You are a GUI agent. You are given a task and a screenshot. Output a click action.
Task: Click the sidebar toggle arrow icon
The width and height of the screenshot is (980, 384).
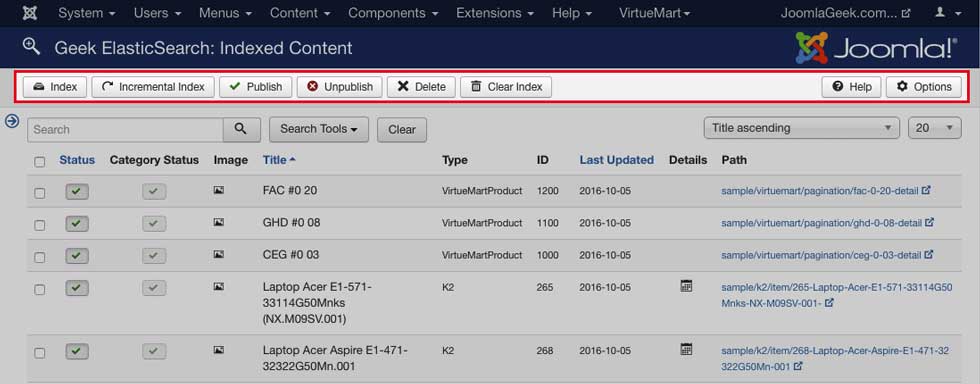pos(11,121)
